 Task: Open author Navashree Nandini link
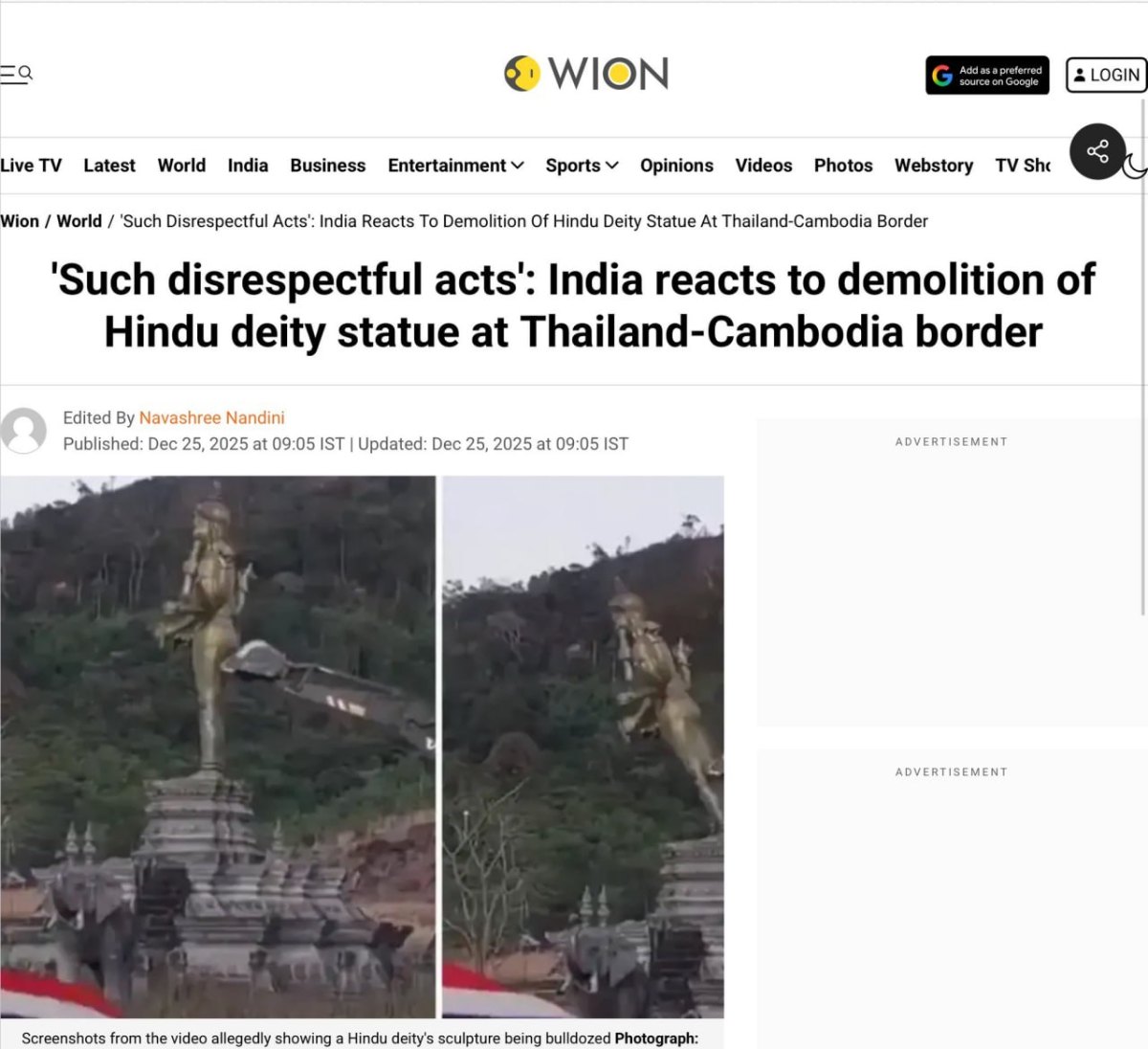coord(211,418)
